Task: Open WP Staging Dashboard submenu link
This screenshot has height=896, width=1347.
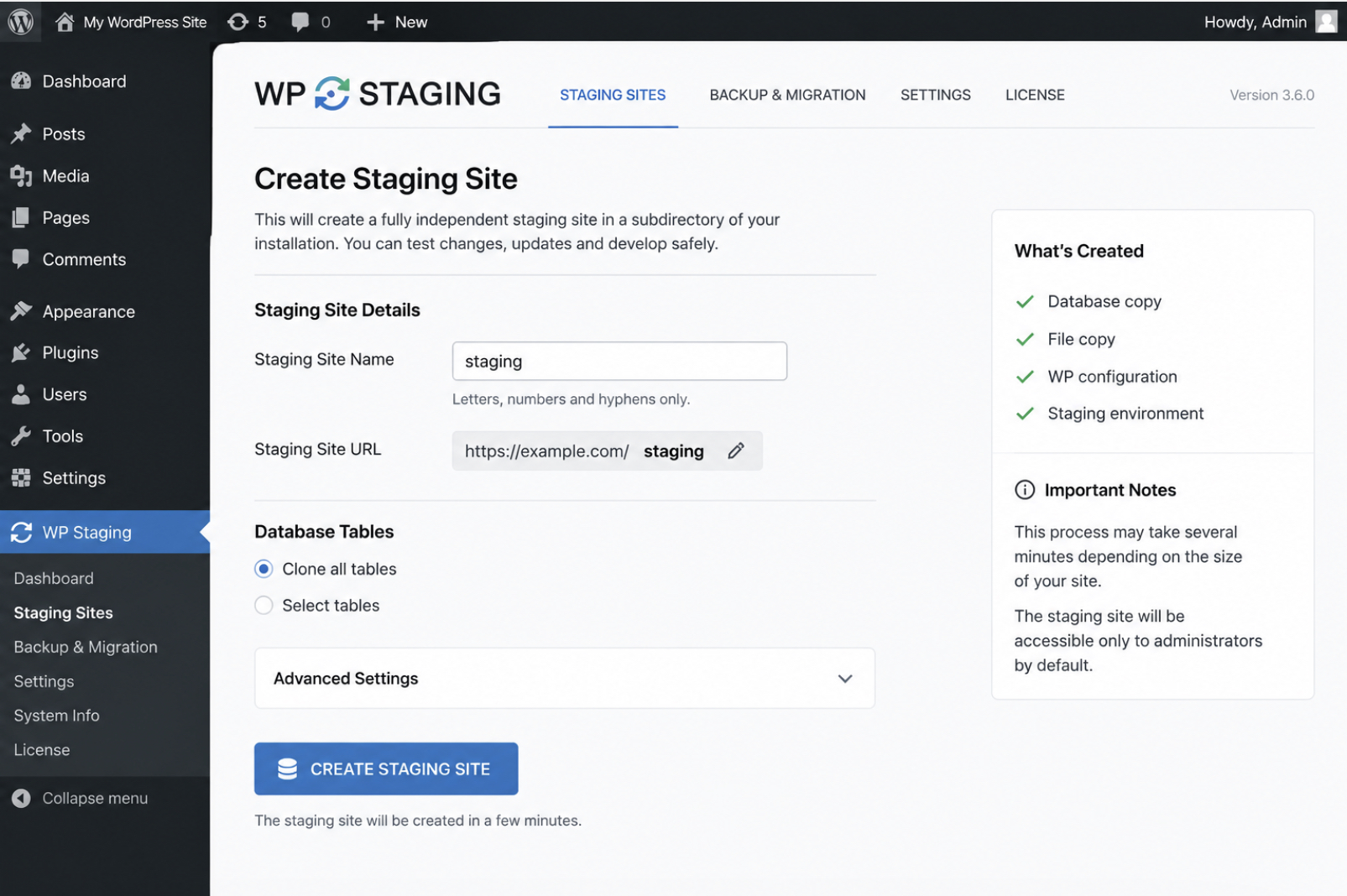Action: click(54, 579)
